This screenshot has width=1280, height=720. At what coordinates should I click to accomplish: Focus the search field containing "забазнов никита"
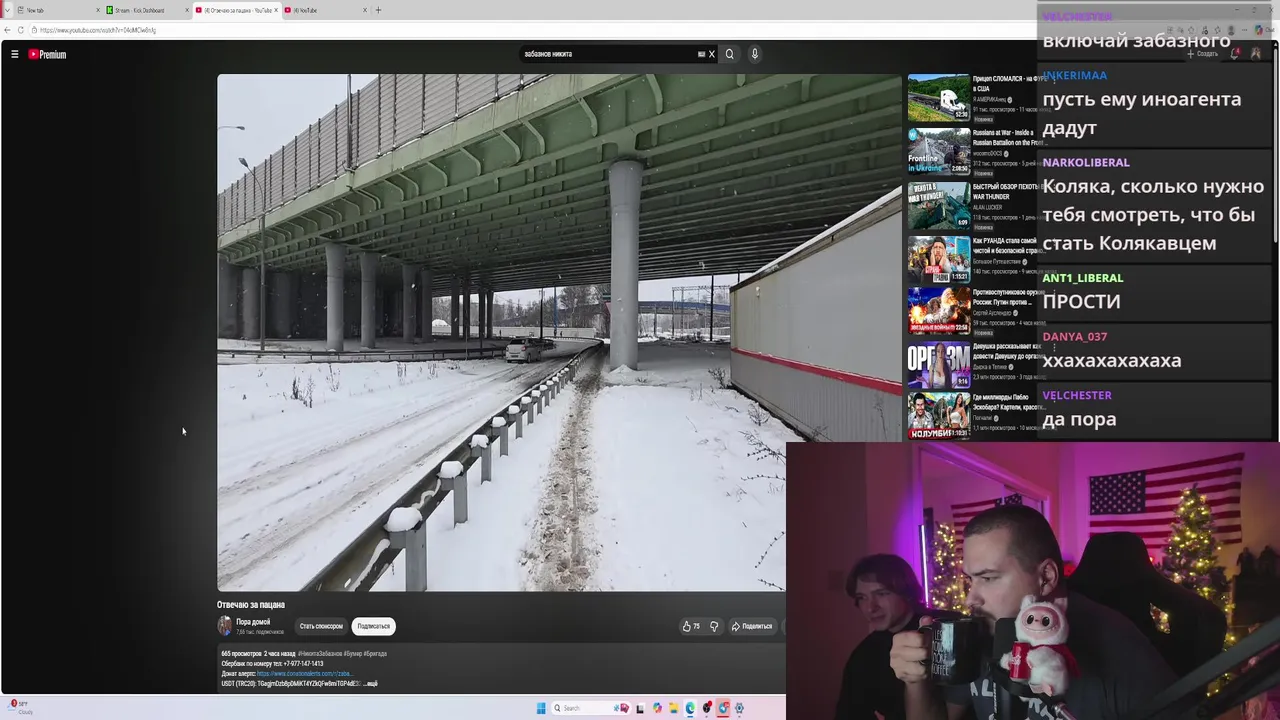tap(608, 54)
